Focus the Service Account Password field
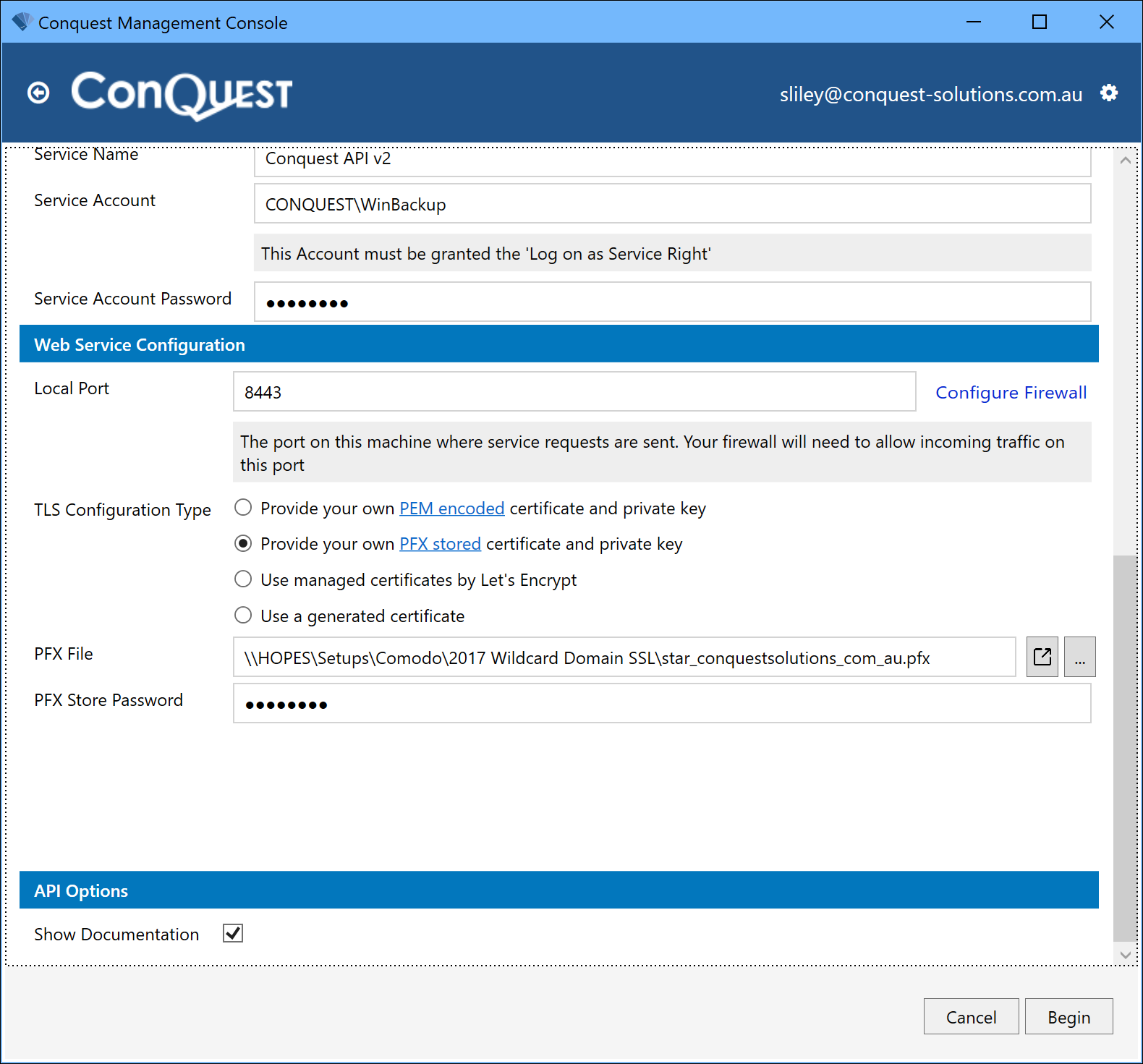 point(672,302)
